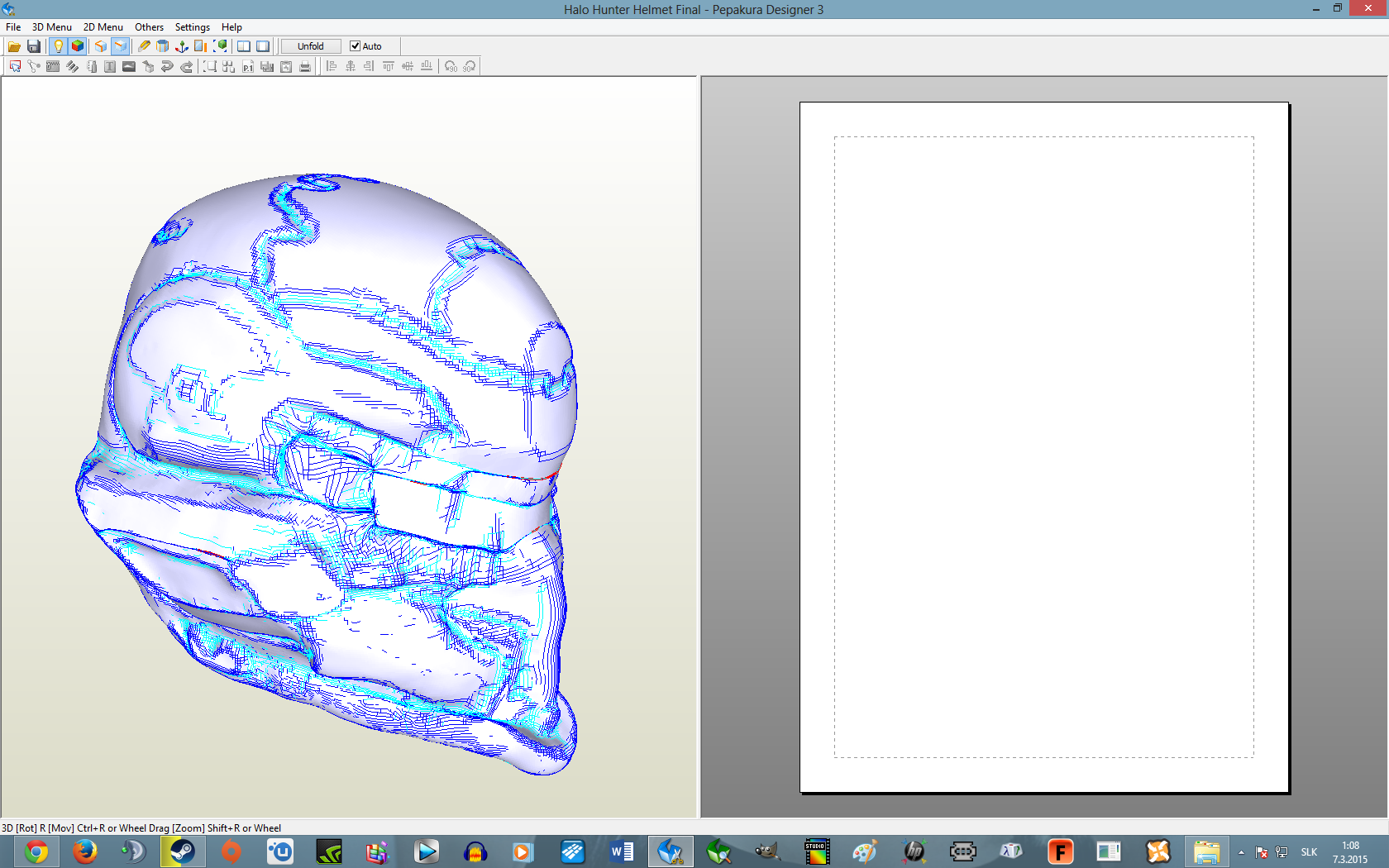The width and height of the screenshot is (1389, 868).
Task: Open print with the printer icon
Action: click(x=305, y=67)
